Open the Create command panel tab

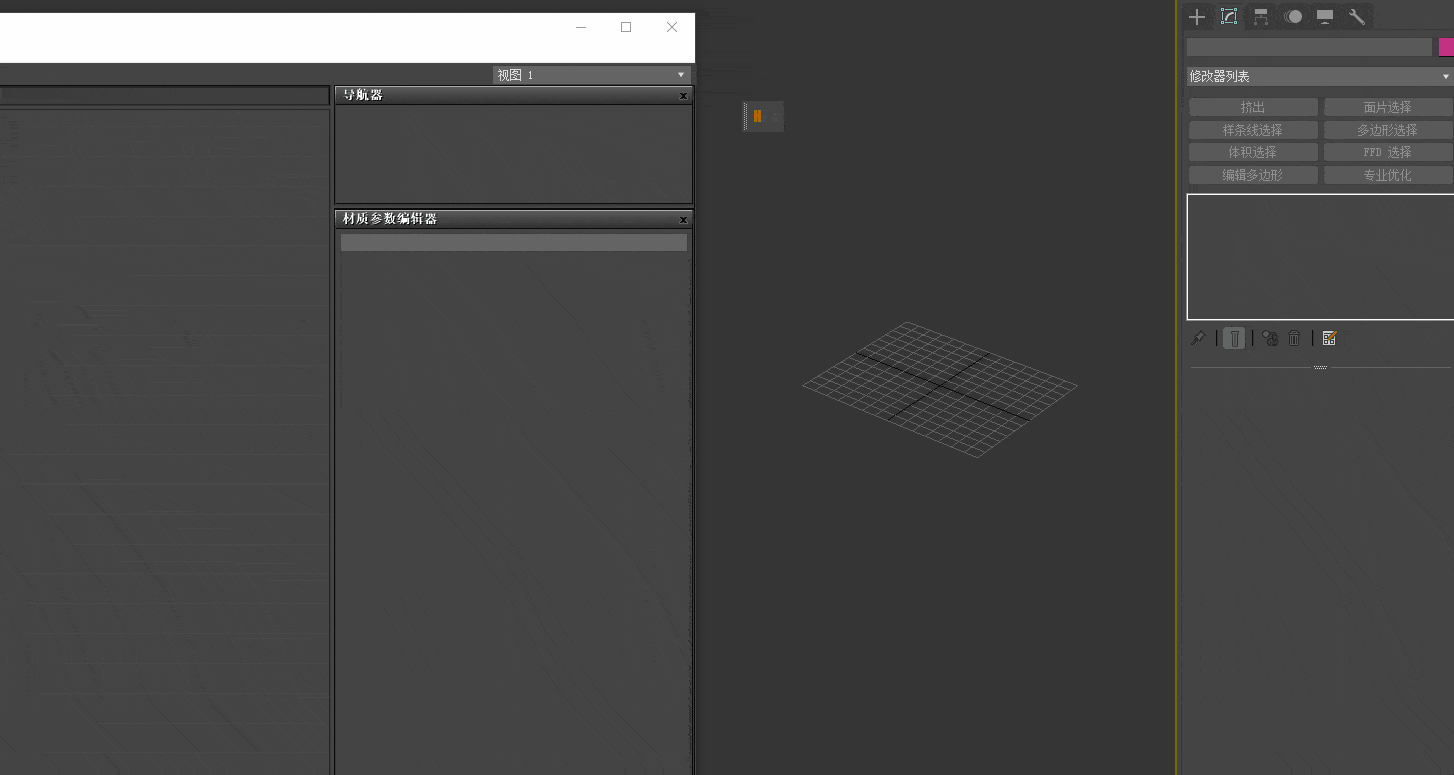coord(1197,17)
